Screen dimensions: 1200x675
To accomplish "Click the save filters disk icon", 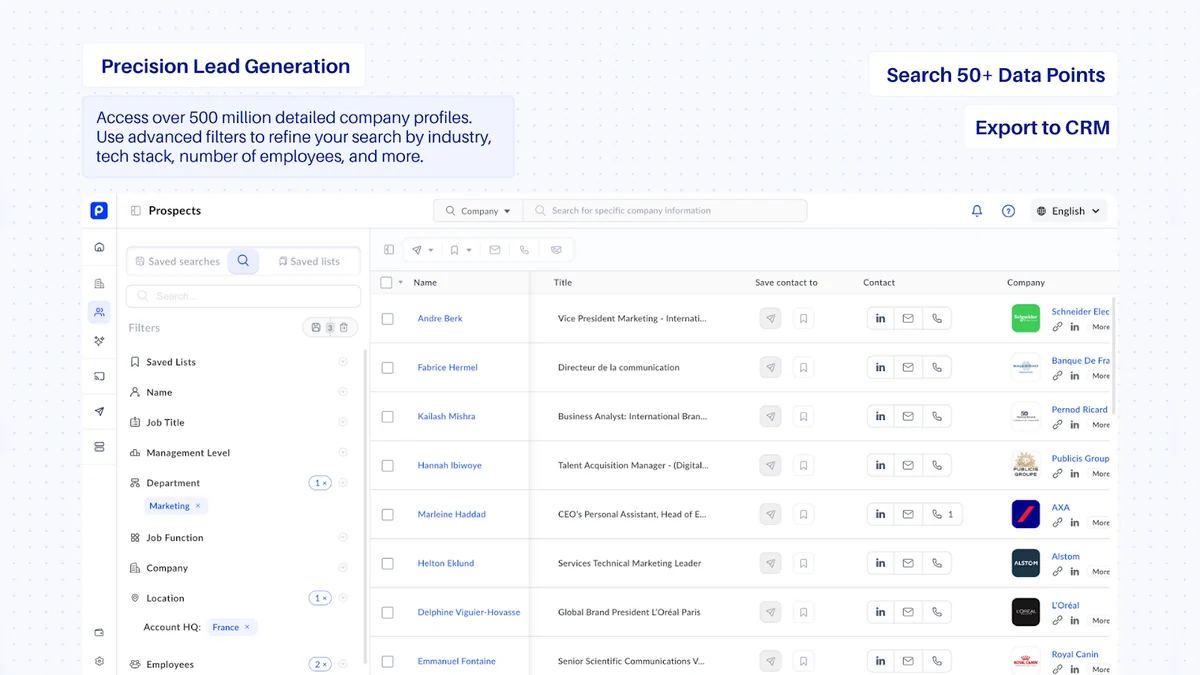I will pos(316,327).
